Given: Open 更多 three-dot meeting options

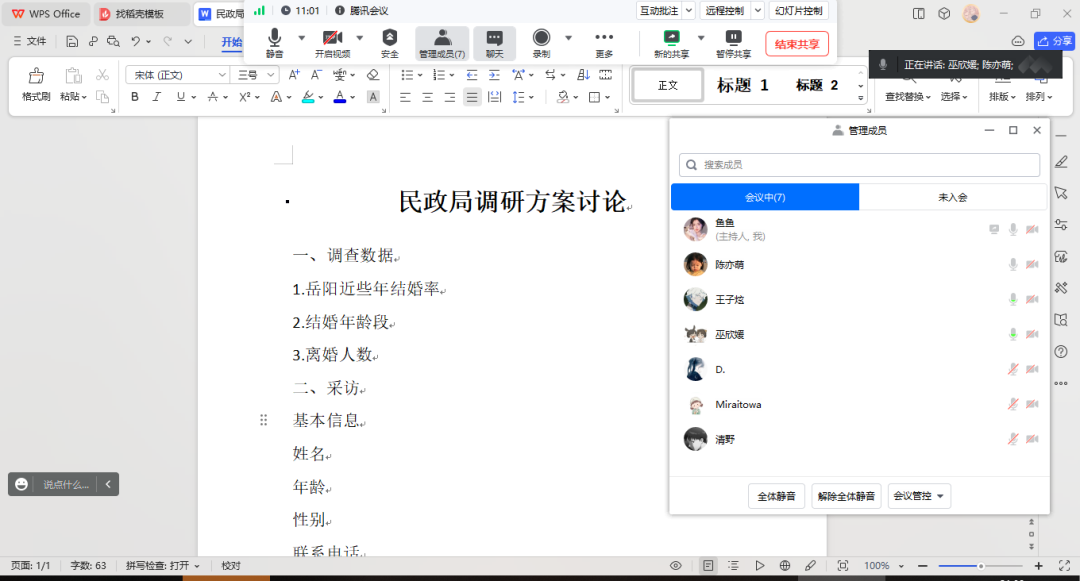Looking at the screenshot, I should tap(604, 38).
